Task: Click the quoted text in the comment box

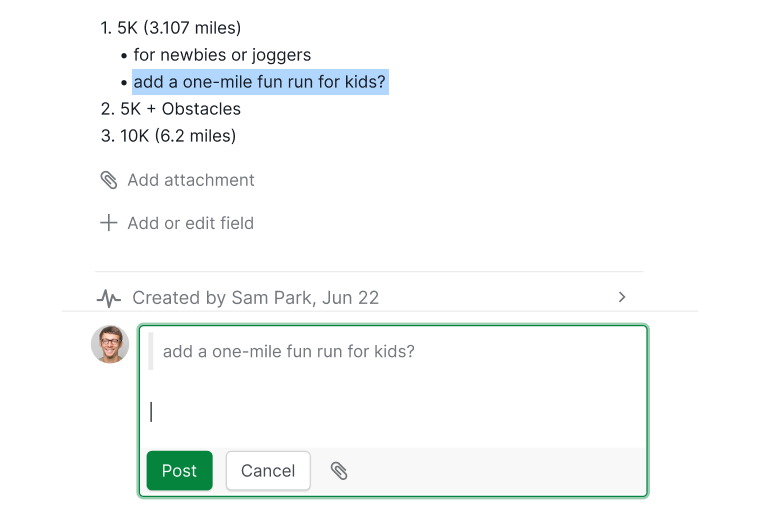Action: [x=289, y=351]
